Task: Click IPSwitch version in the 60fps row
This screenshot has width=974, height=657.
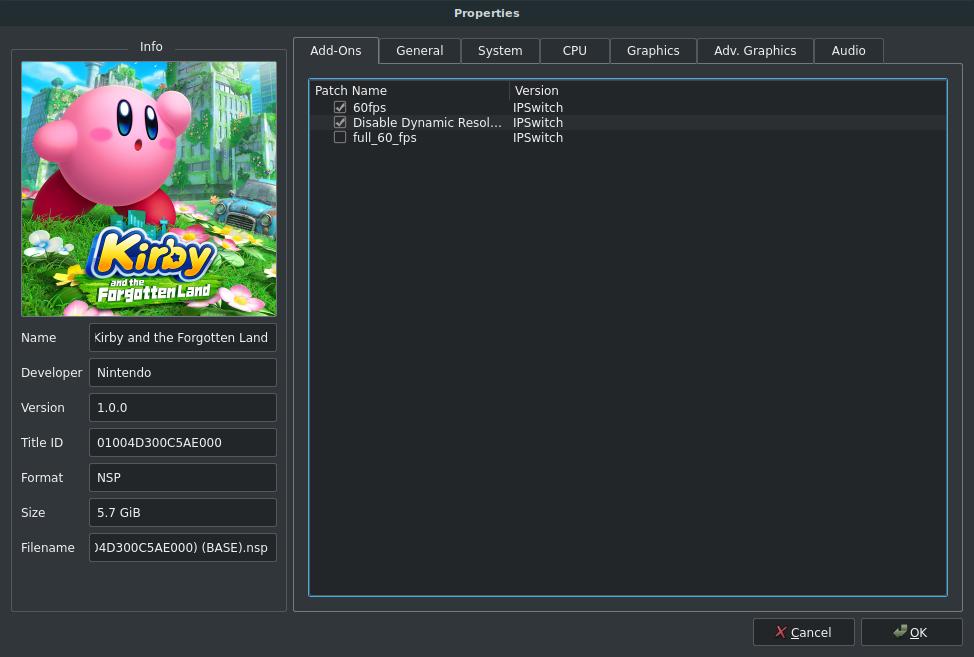Action: [x=538, y=107]
